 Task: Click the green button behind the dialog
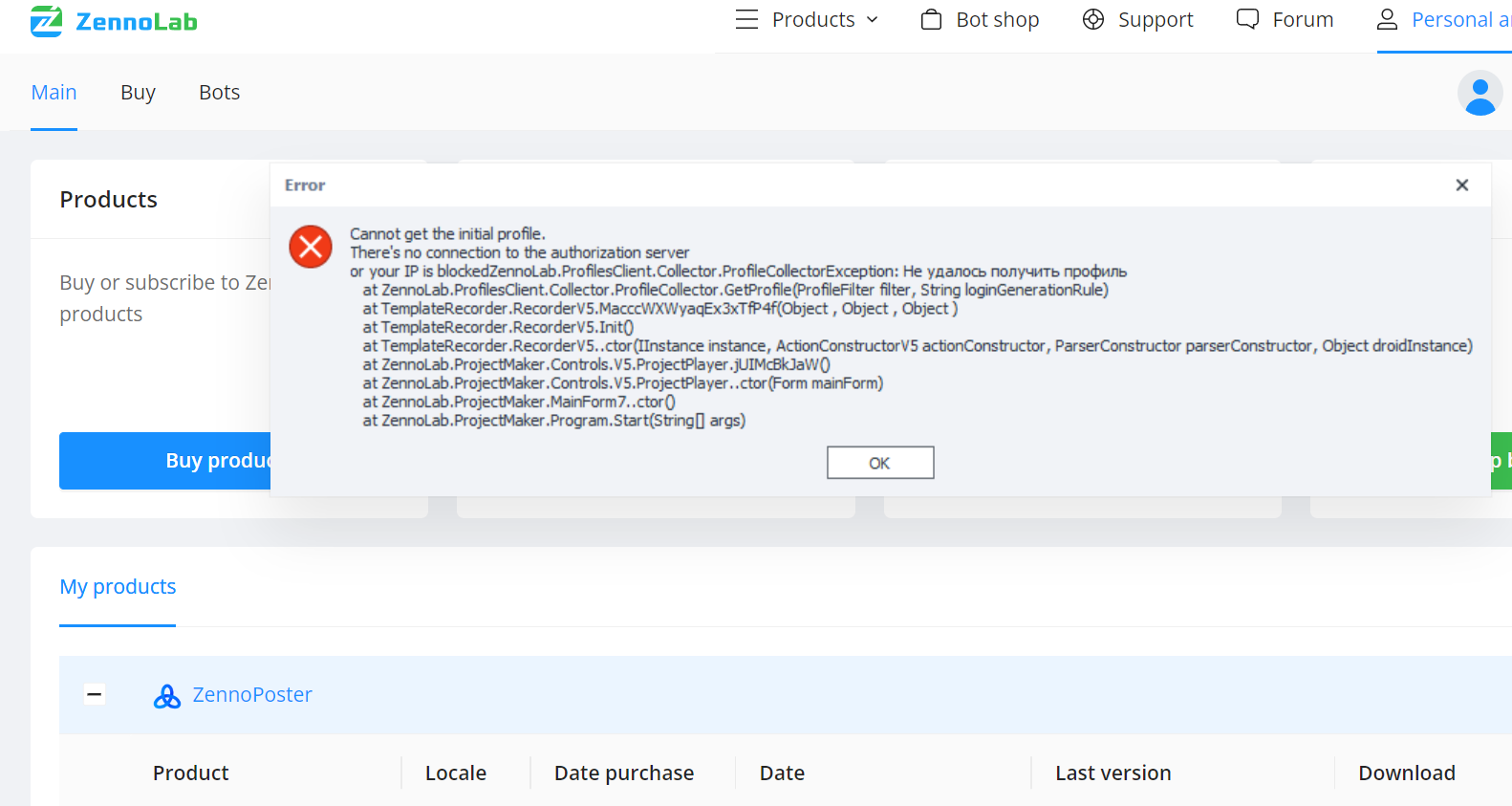[1501, 461]
